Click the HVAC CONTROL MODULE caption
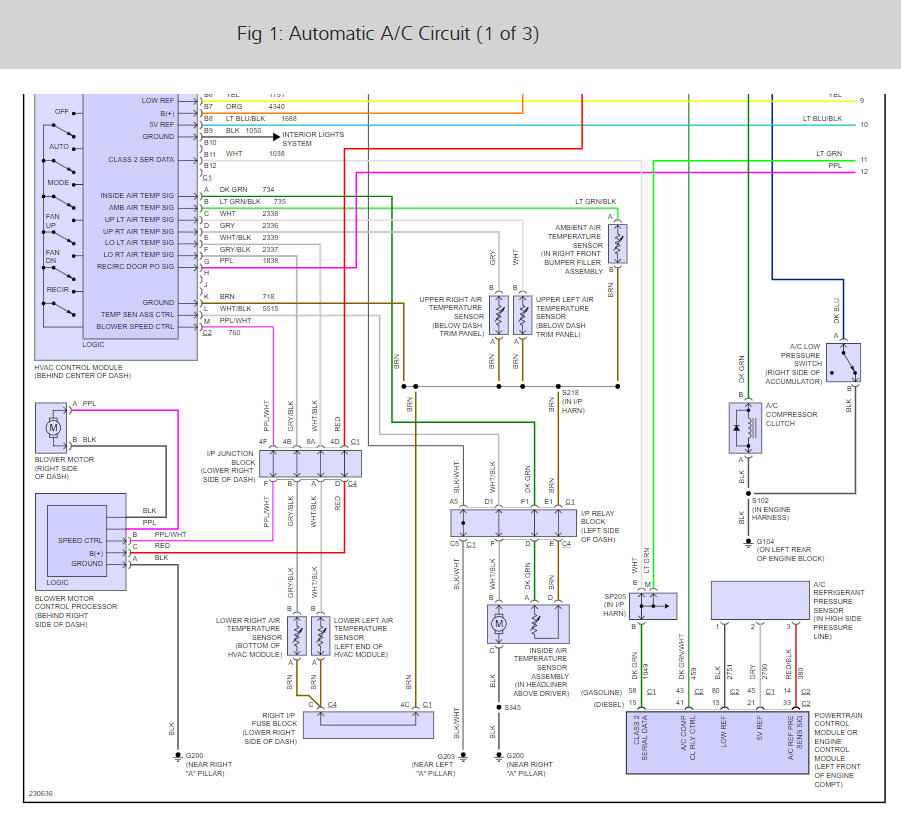This screenshot has width=901, height=832. 82,371
